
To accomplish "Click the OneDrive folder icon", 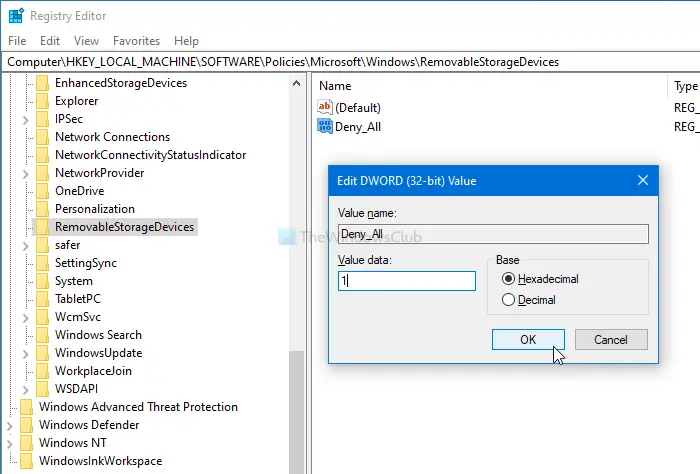I will click(42, 191).
